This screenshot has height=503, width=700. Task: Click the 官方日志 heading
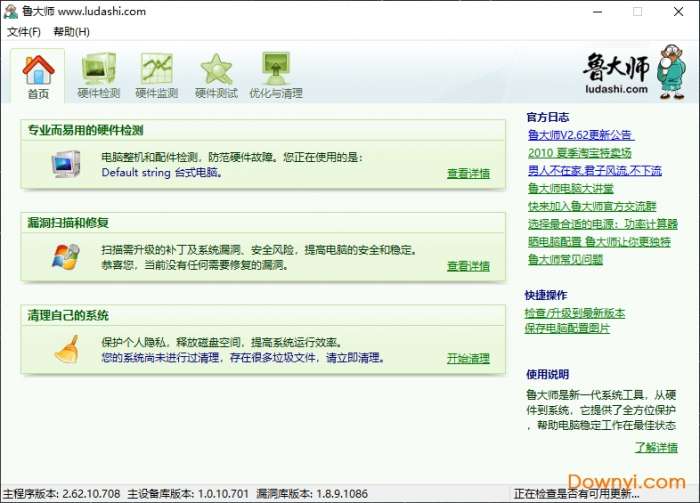click(548, 117)
